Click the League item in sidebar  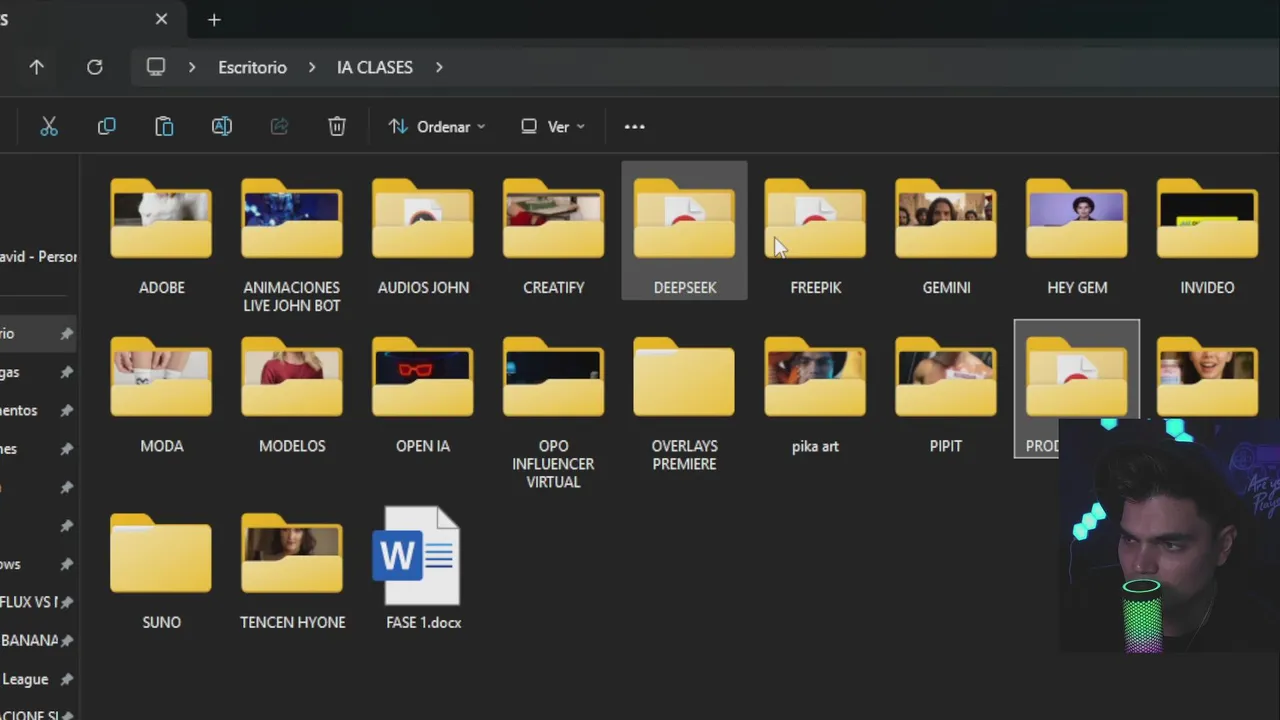point(25,679)
